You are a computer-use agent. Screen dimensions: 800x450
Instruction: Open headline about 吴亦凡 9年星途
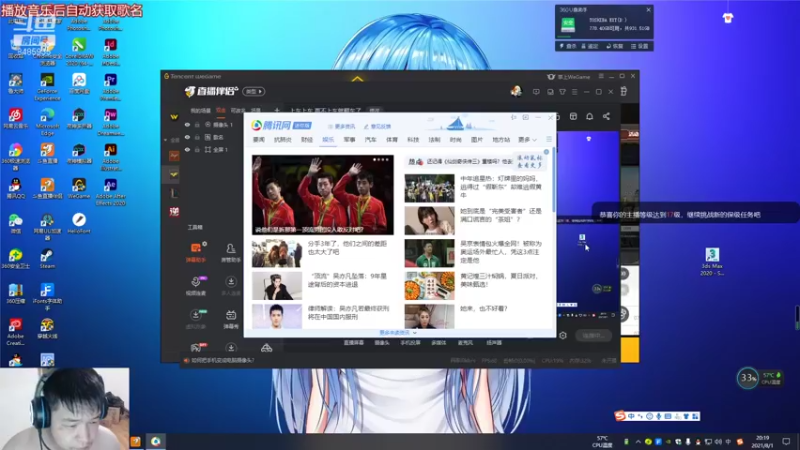point(347,280)
